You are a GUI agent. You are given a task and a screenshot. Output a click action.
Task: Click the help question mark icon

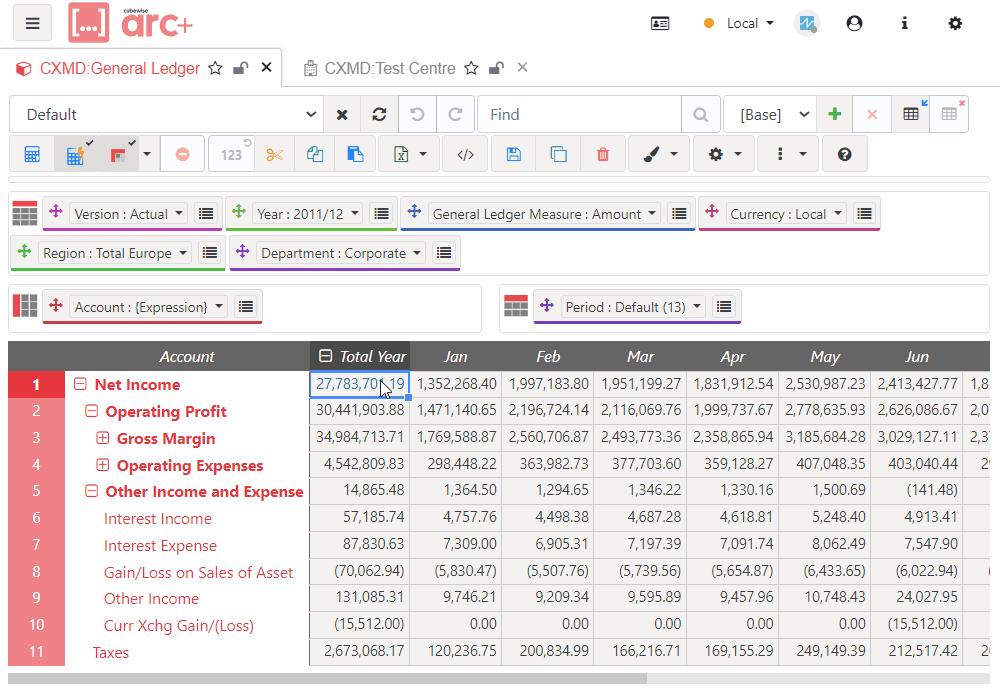[845, 154]
